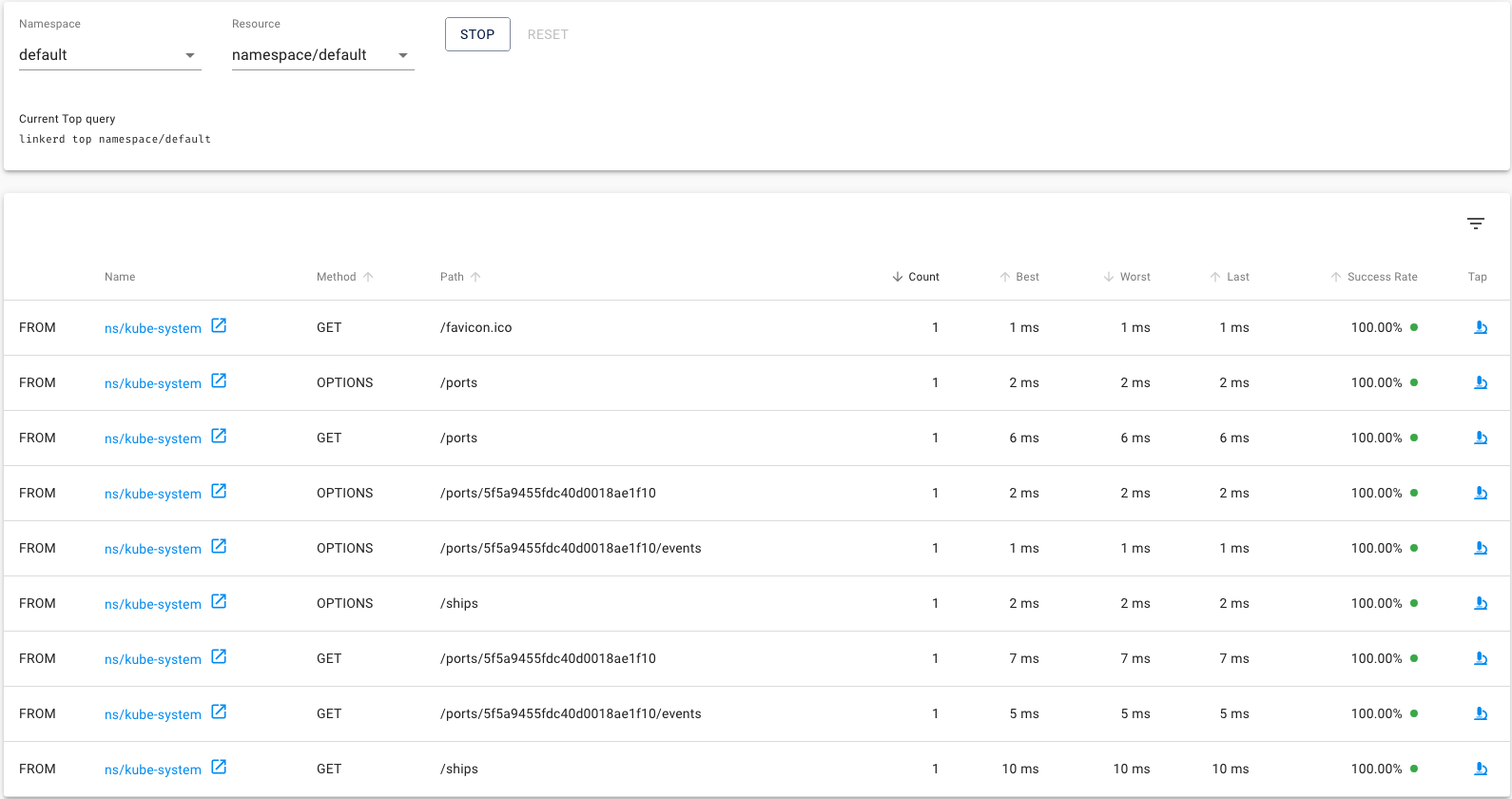Image resolution: width=1512 pixels, height=799 pixels.
Task: Sort table by Path column
Action: (460, 277)
